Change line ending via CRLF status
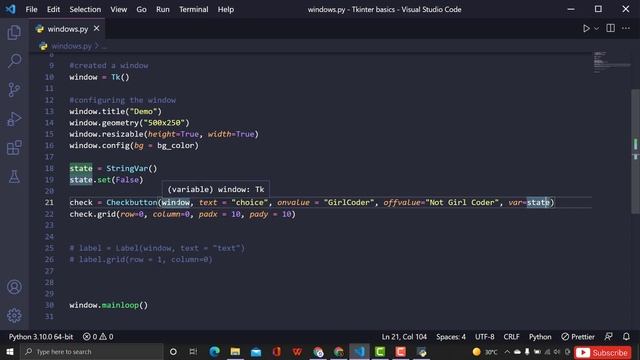The height and width of the screenshot is (360, 640). pos(511,337)
